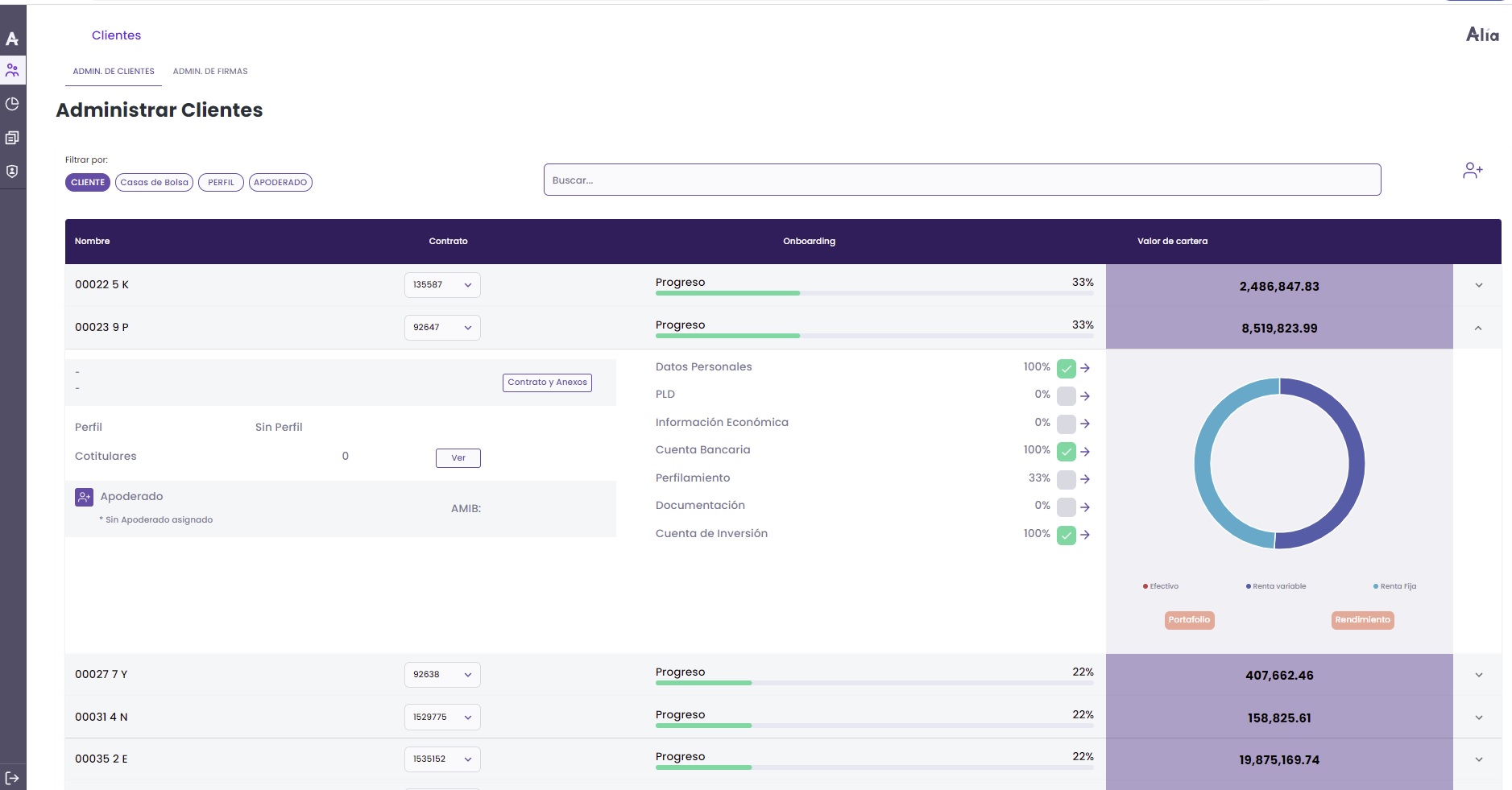Open contract dropdown 135587
Screen dimensions: 1512x790
click(x=442, y=285)
